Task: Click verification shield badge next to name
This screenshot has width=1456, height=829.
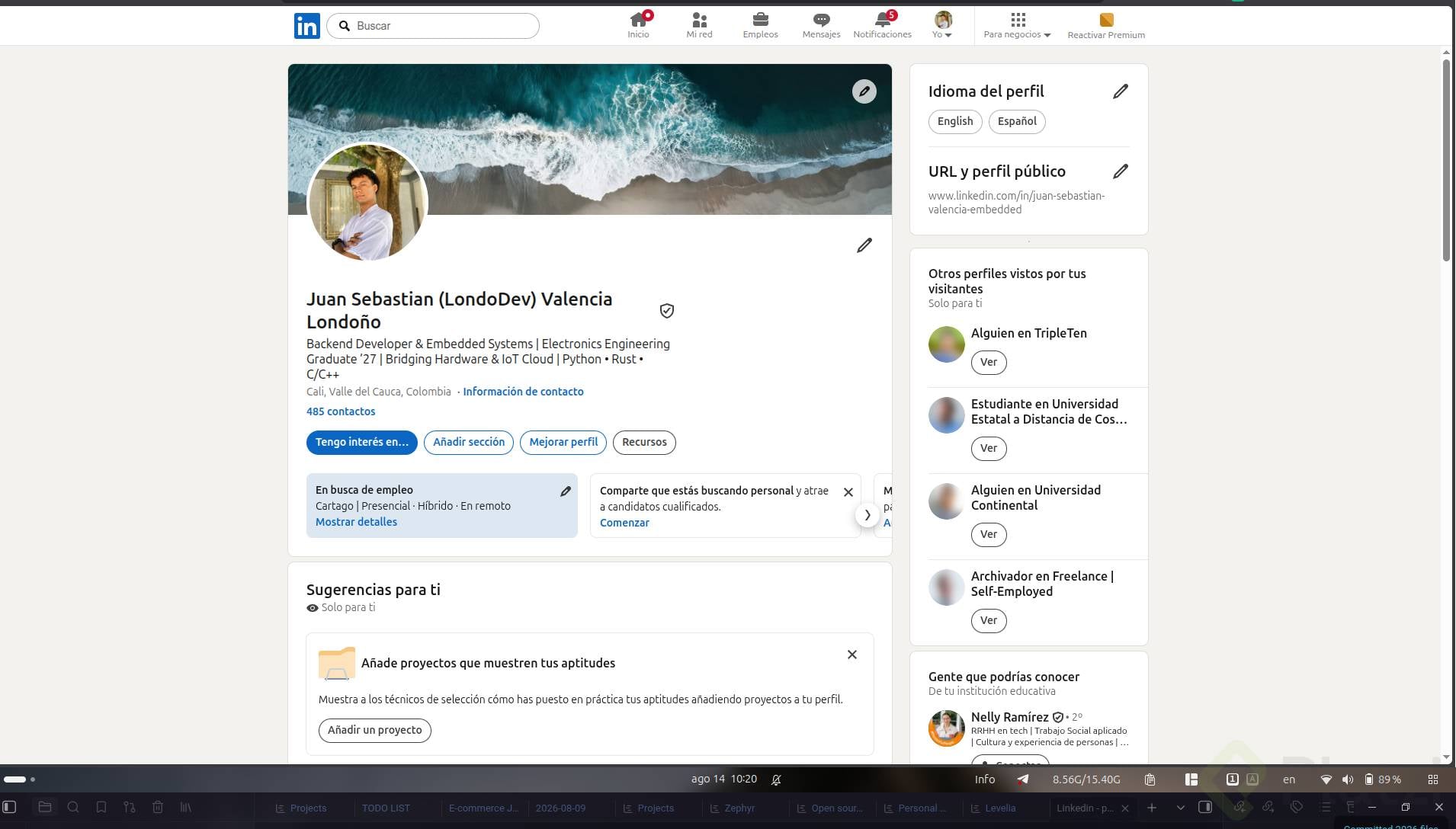Action: 667,311
